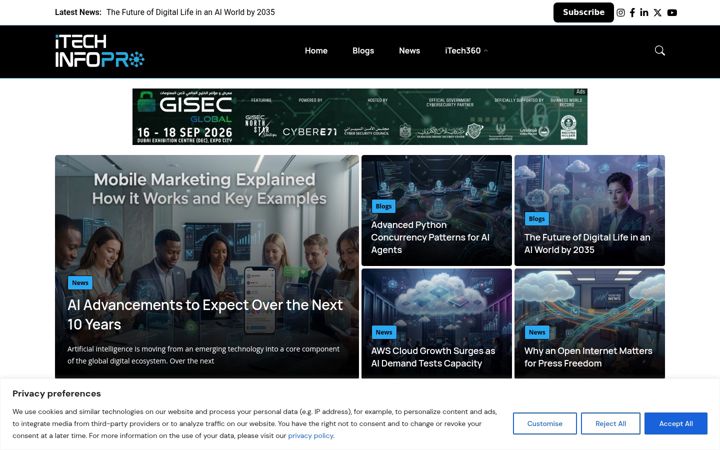Viewport: 720px width, 450px height.
Task: Click the Reject All button
Action: (x=610, y=423)
